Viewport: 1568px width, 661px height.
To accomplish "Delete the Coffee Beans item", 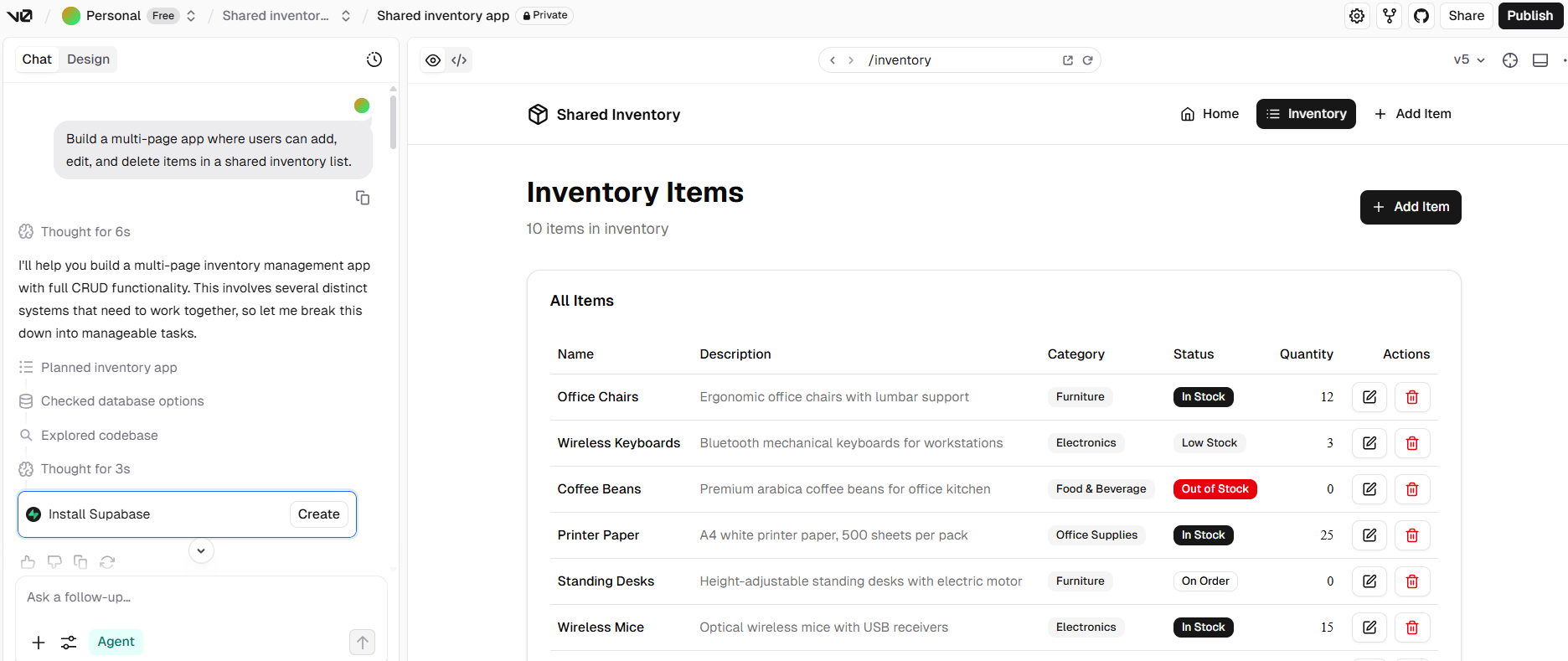I will point(1412,489).
